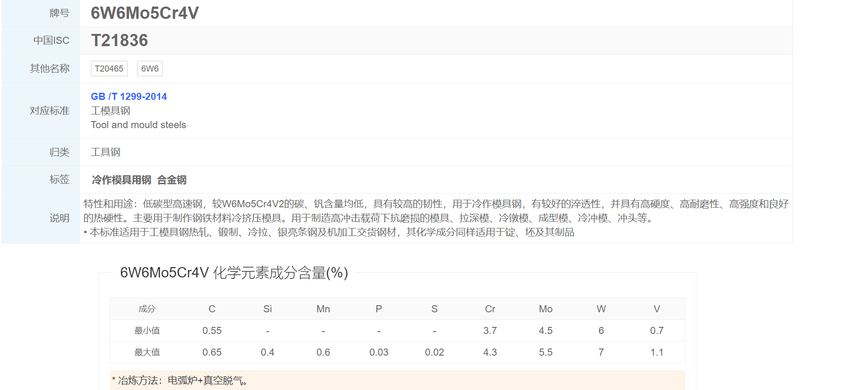This screenshot has width=859, height=390.
Task: Click the maximum Mo value 5.5
Action: pos(546,352)
